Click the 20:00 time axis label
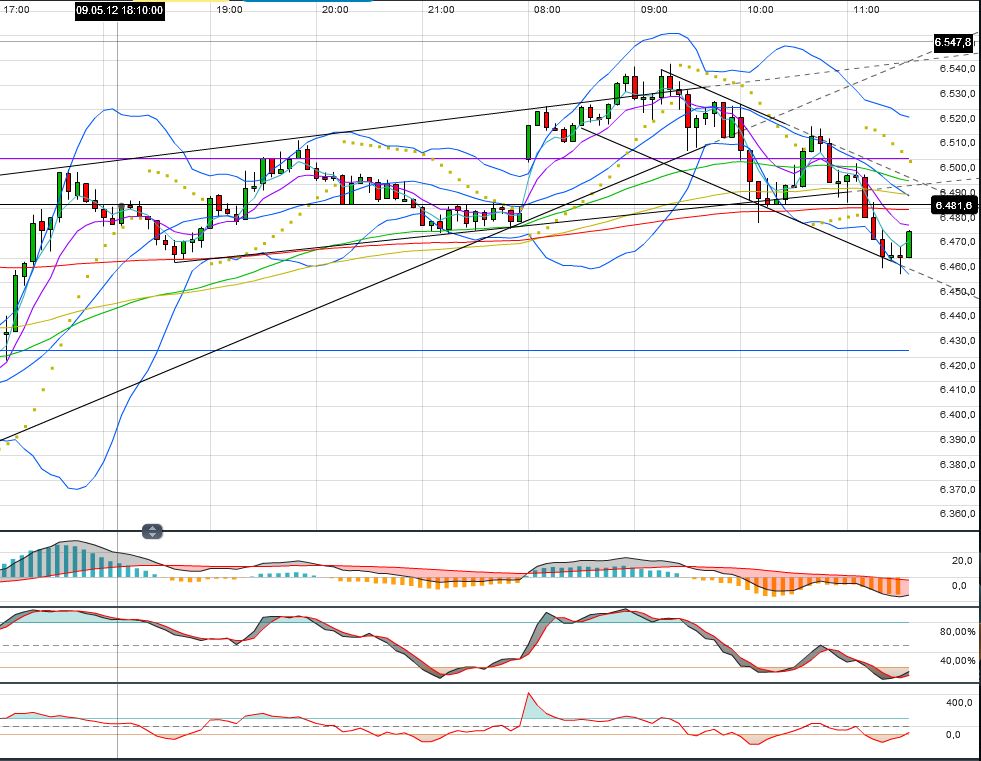The width and height of the screenshot is (981, 761). click(x=335, y=10)
